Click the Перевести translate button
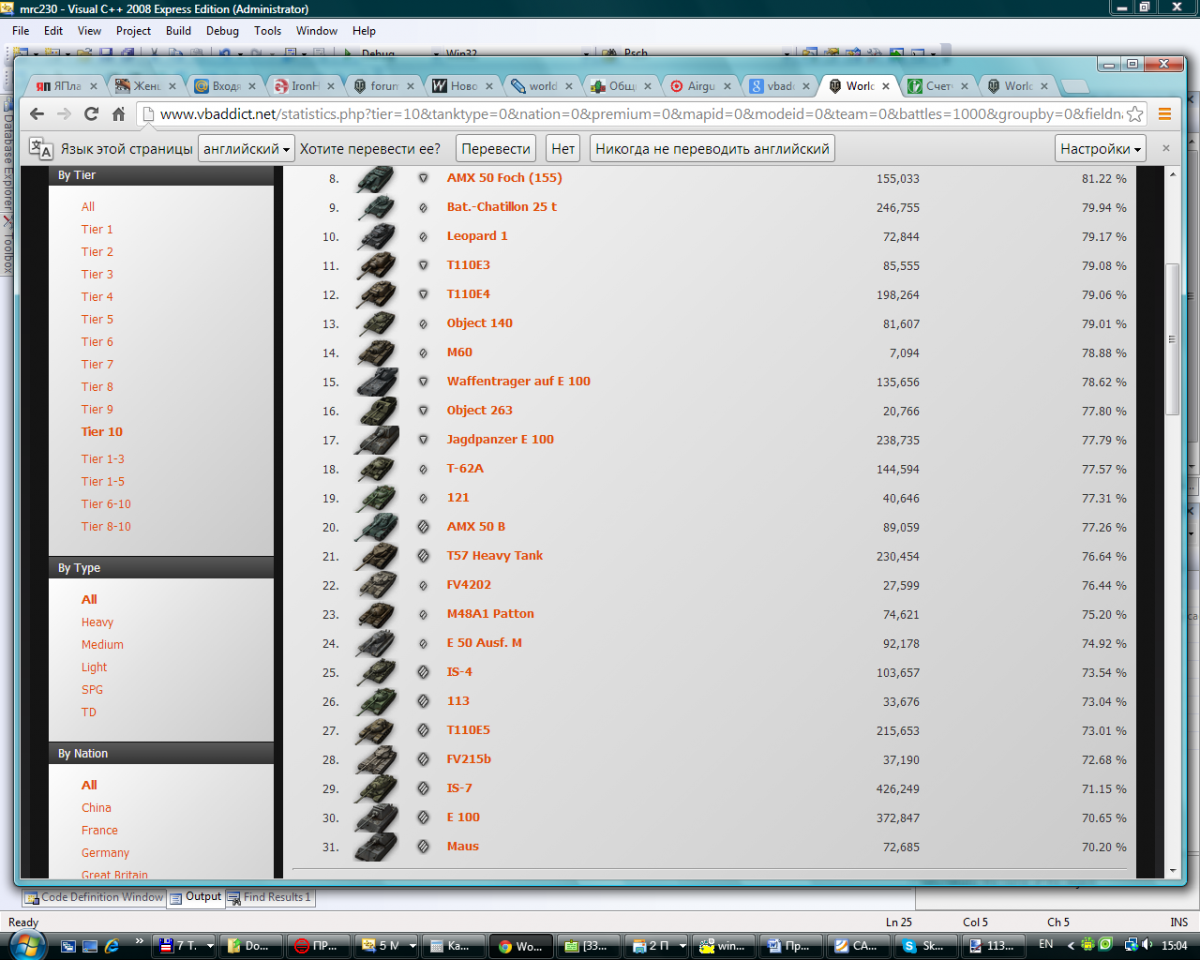The height and width of the screenshot is (960, 1200). pos(496,148)
